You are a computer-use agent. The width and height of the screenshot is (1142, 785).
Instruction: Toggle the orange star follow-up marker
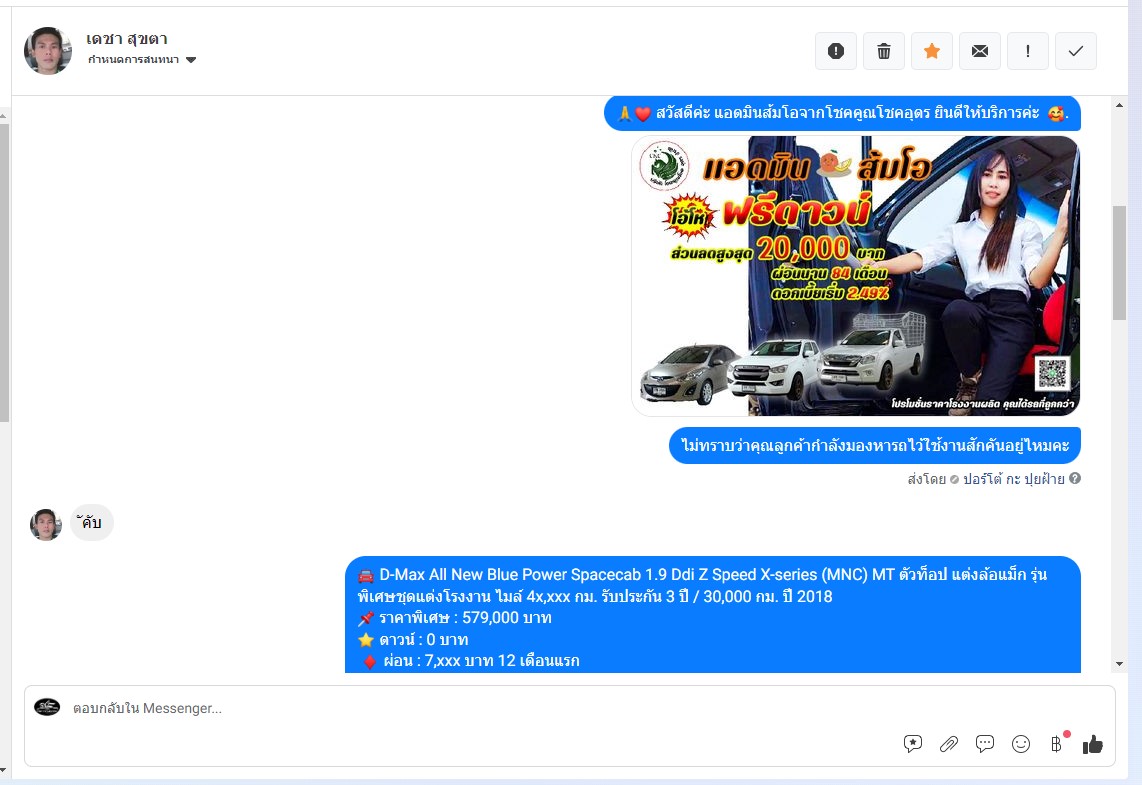[931, 51]
